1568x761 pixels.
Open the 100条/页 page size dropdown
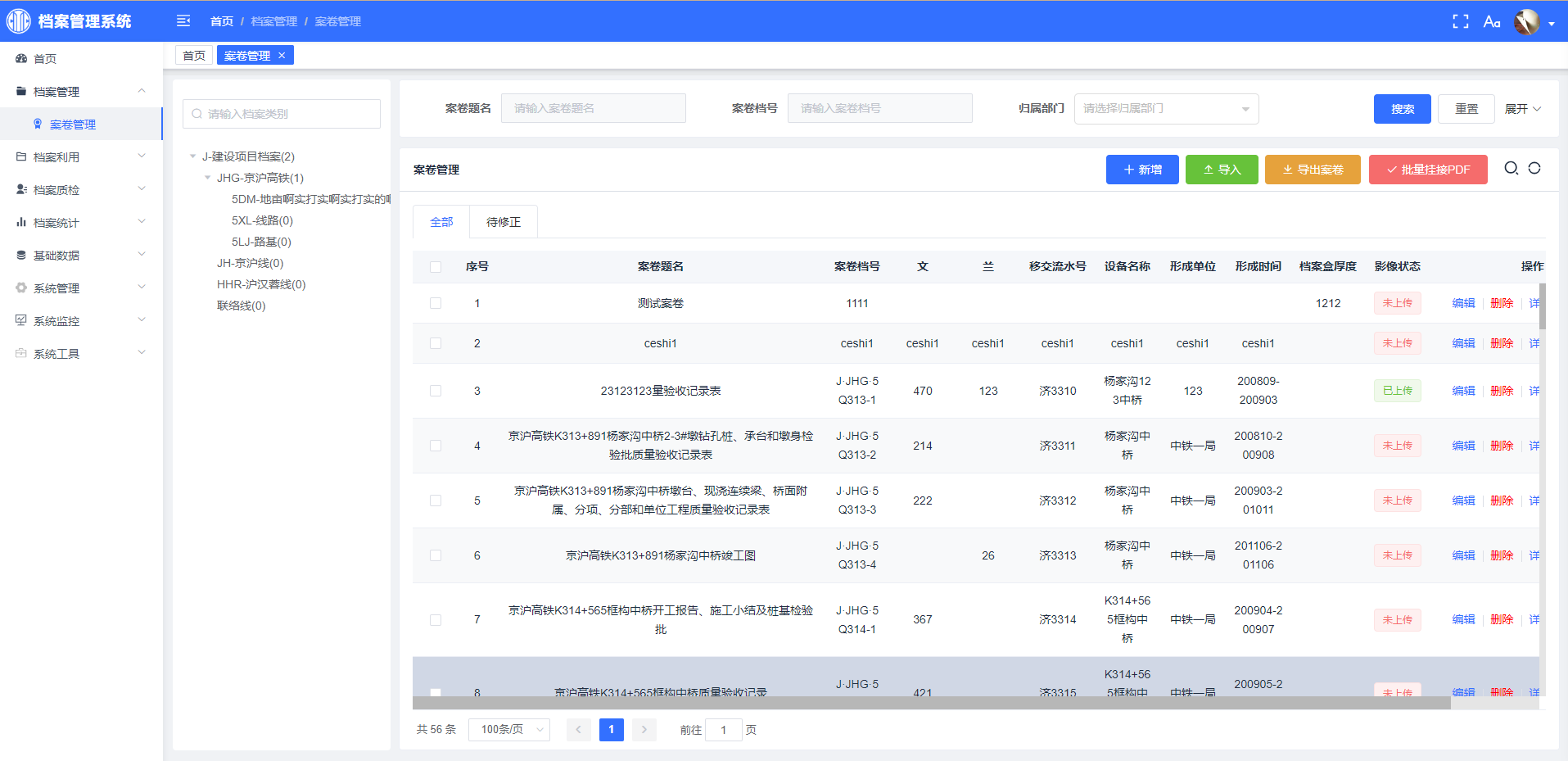coord(509,729)
